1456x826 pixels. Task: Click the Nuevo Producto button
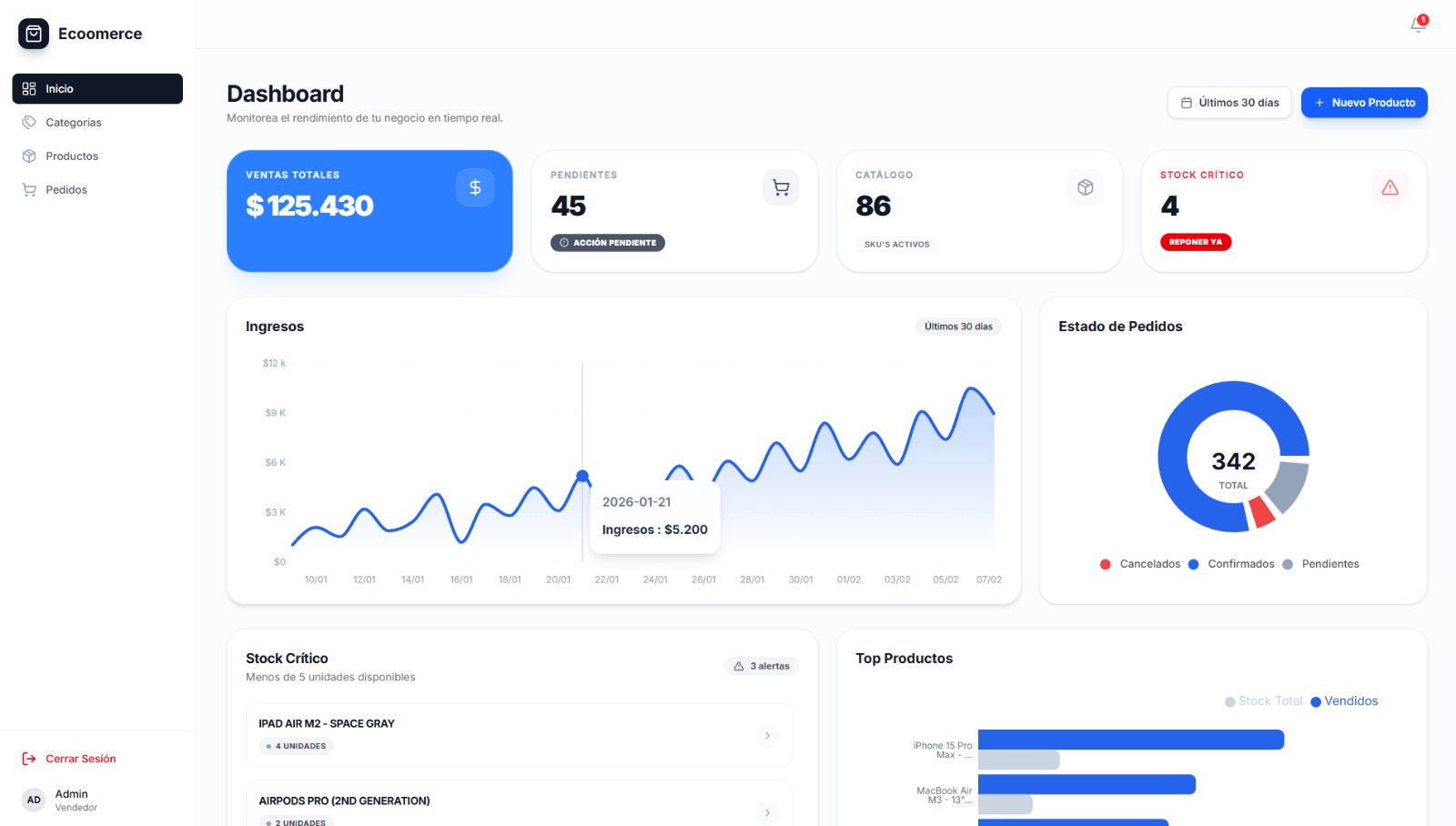point(1364,103)
